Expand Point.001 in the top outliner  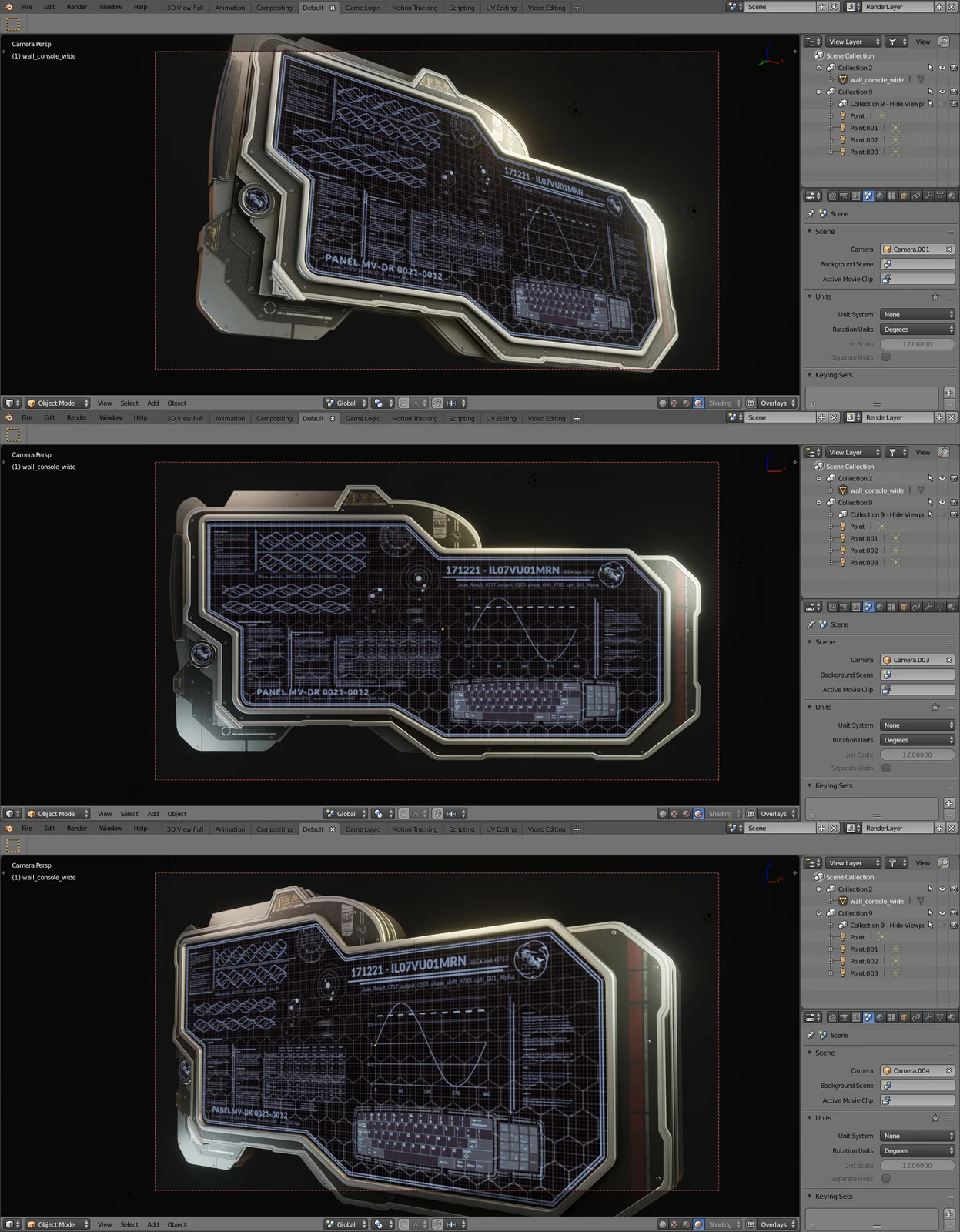click(x=831, y=128)
